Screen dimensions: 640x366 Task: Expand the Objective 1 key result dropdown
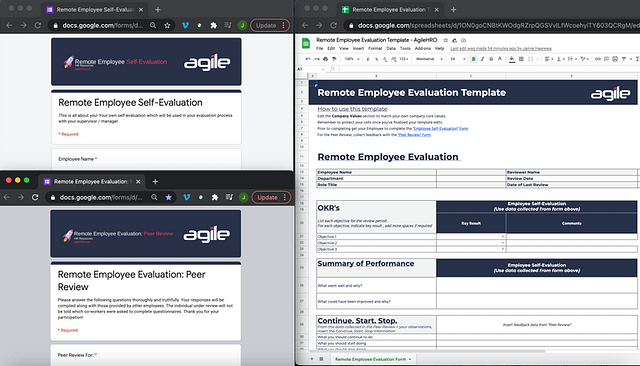point(502,237)
